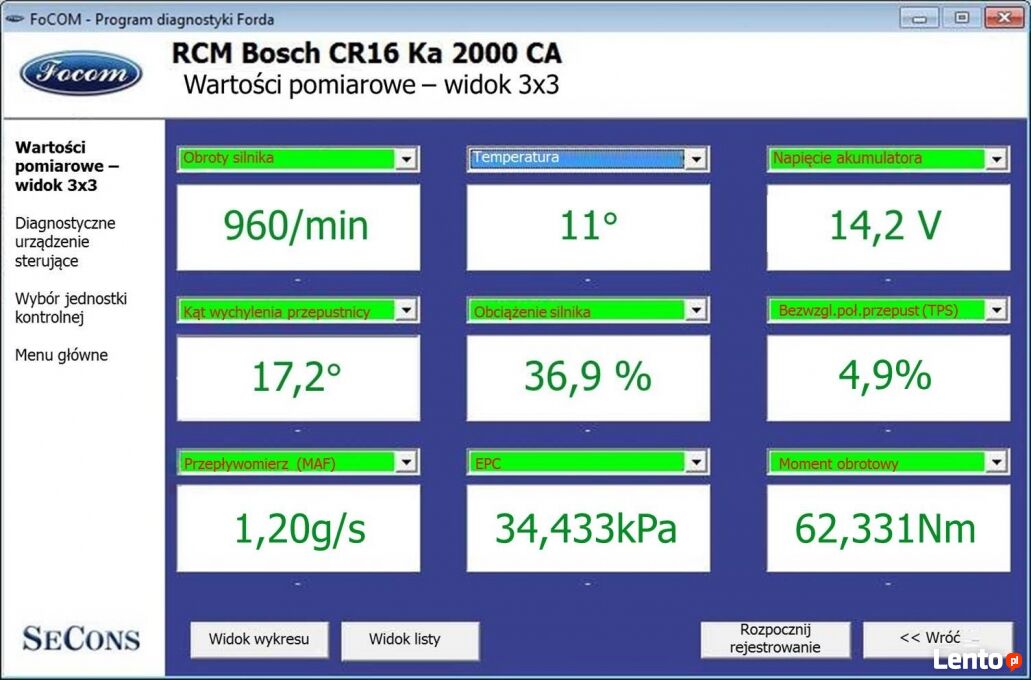The image size is (1031, 680).
Task: Click the Widok wykresu button
Action: pyautogui.click(x=259, y=640)
